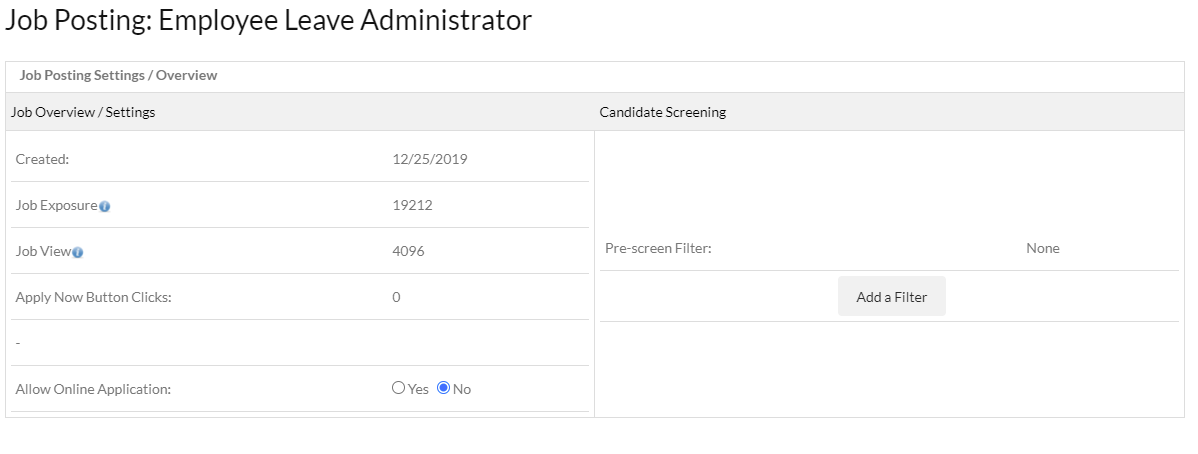This screenshot has width=1198, height=454.
Task: Click the Job Posting Settings / Overview header
Action: 118,75
